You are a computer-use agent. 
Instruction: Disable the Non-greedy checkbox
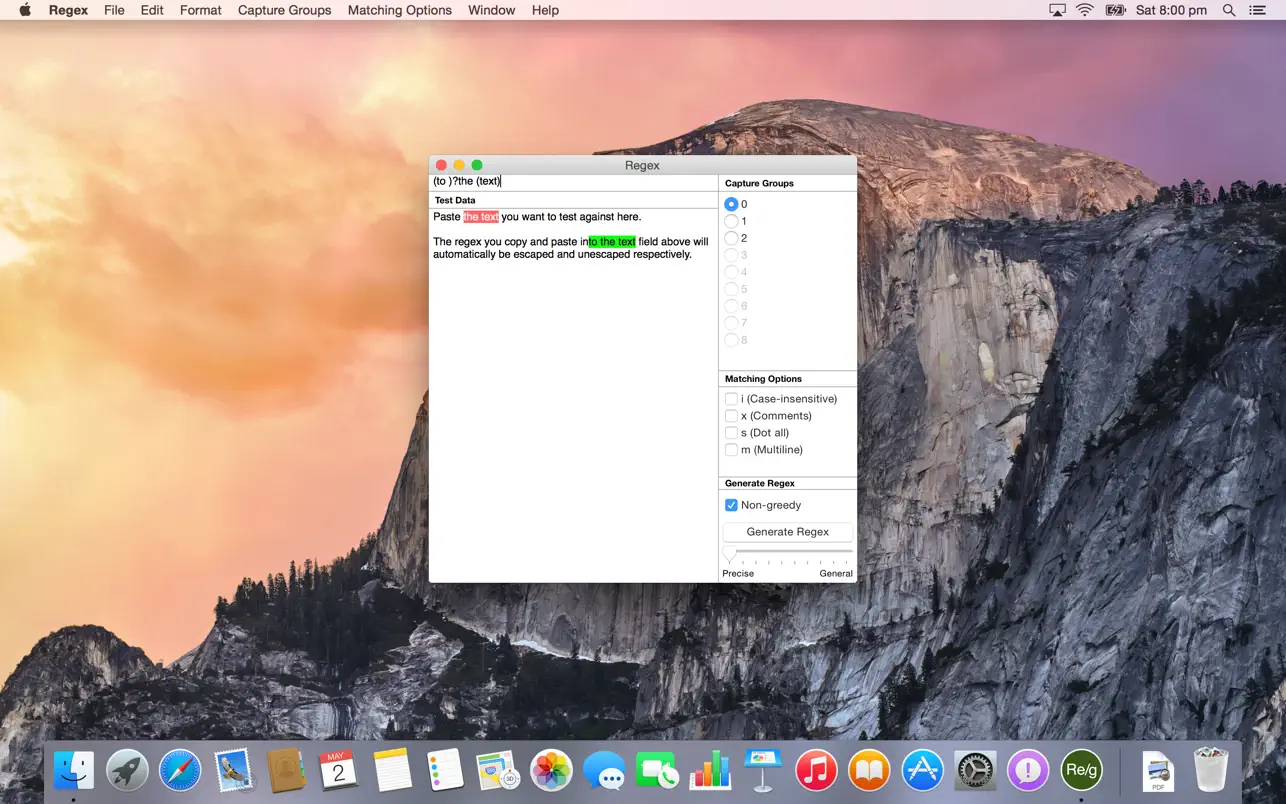731,505
